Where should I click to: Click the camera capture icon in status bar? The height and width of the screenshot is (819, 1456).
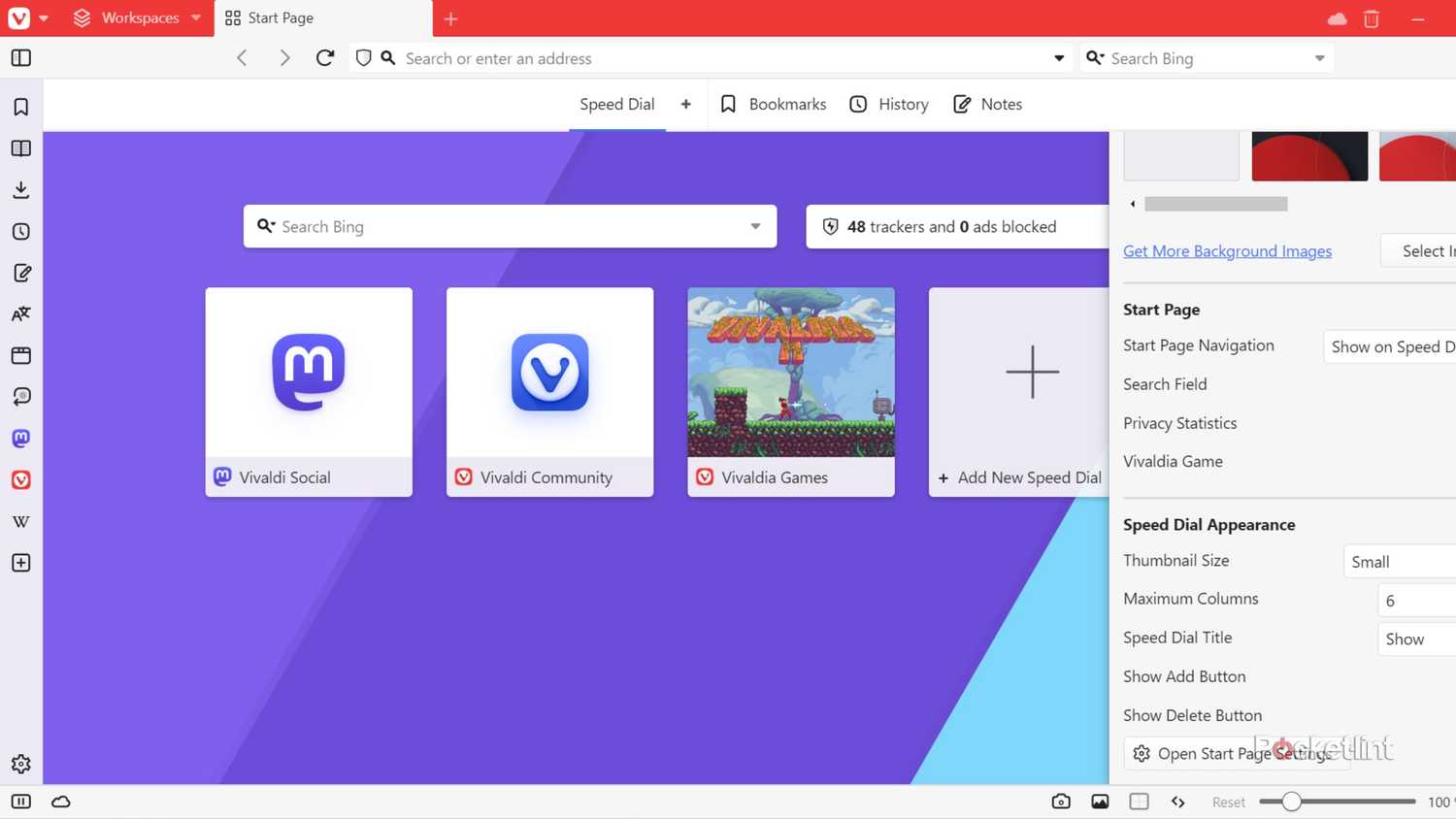(x=1061, y=802)
